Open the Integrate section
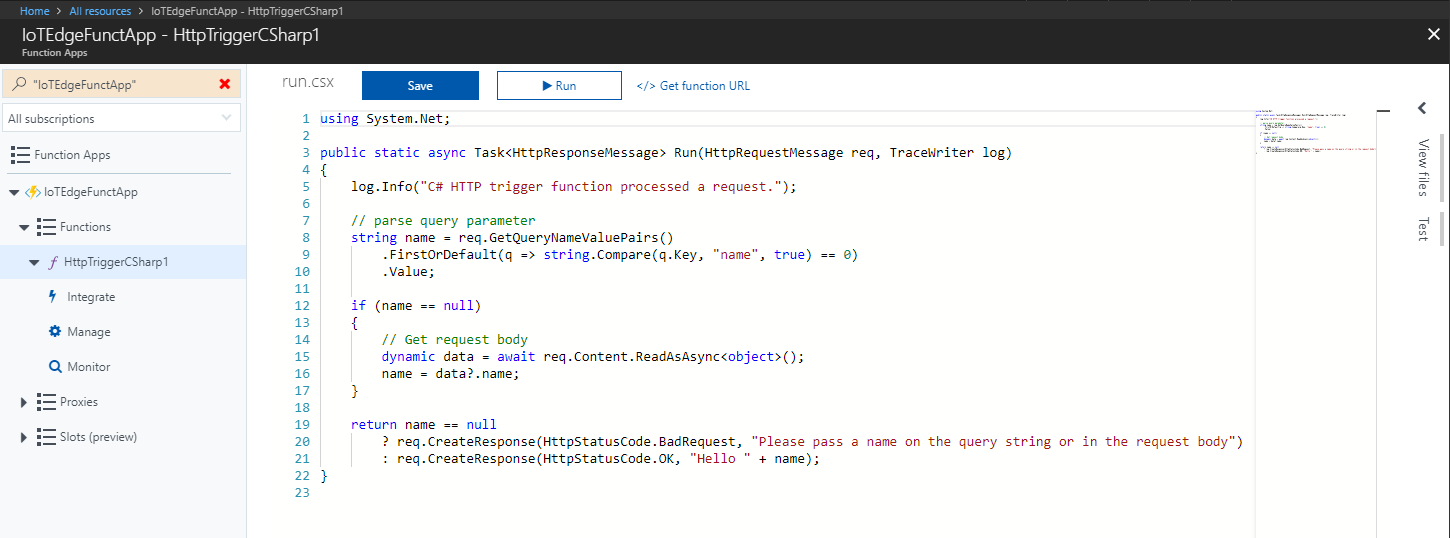Screen dimensions: 1450x538 tap(91, 297)
